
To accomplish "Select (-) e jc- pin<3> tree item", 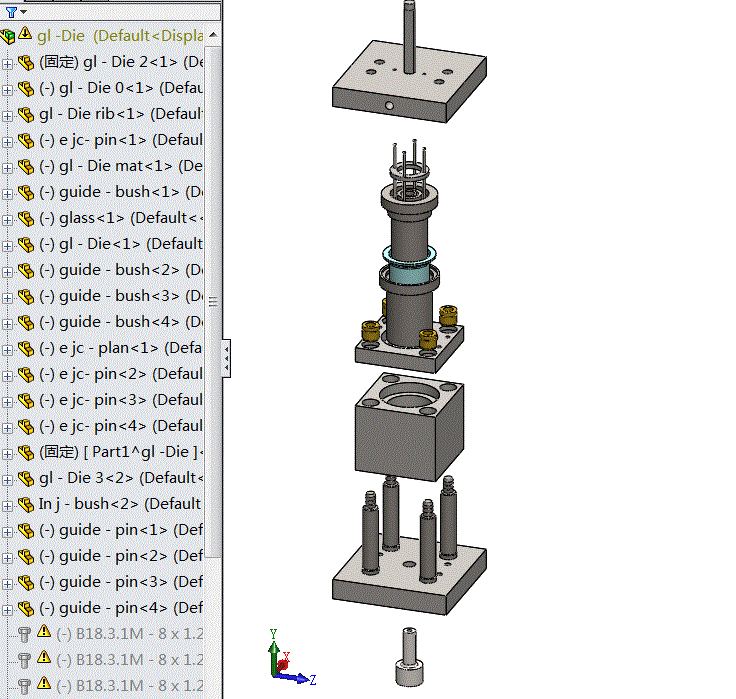I will [x=121, y=400].
